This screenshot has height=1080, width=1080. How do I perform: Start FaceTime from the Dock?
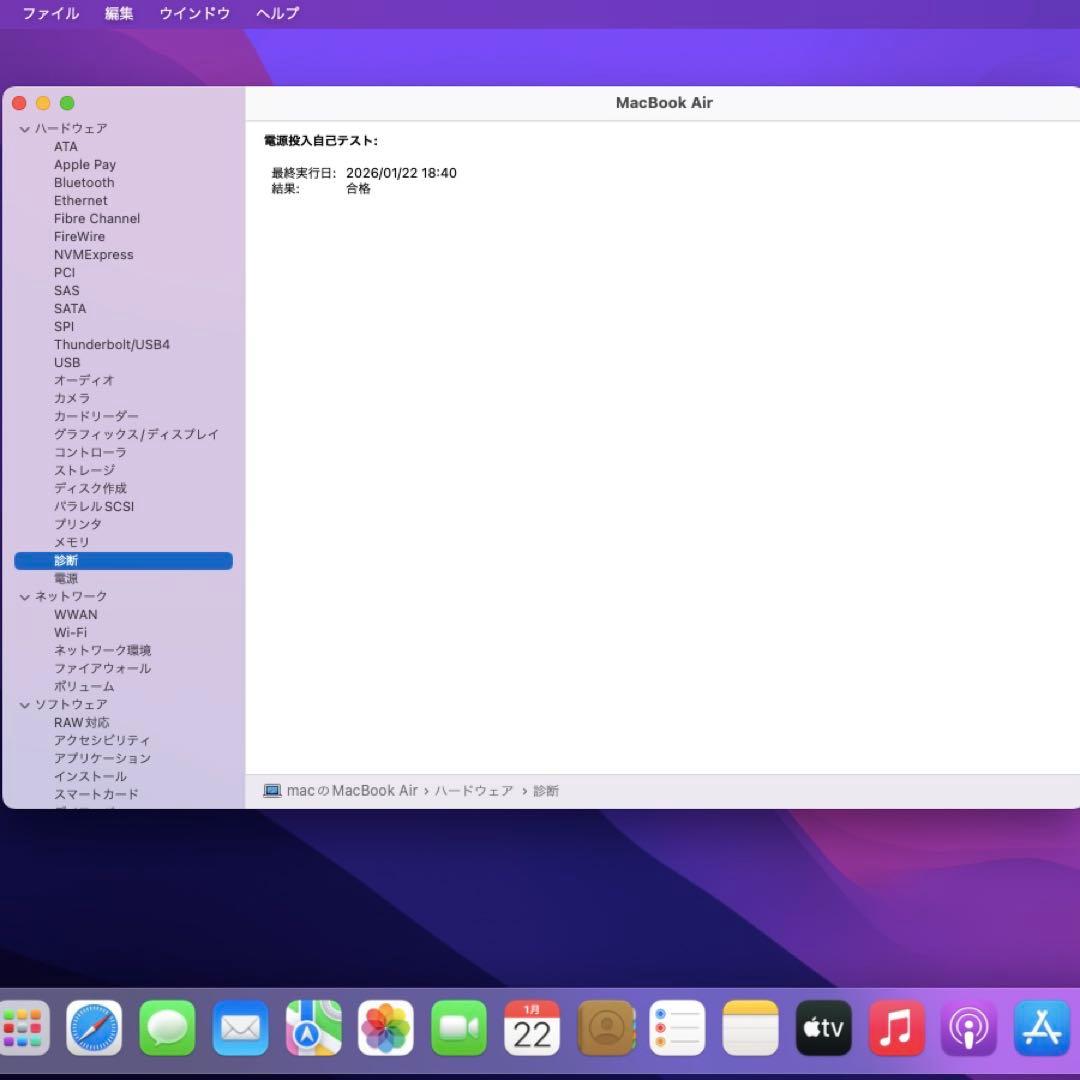click(x=458, y=1027)
